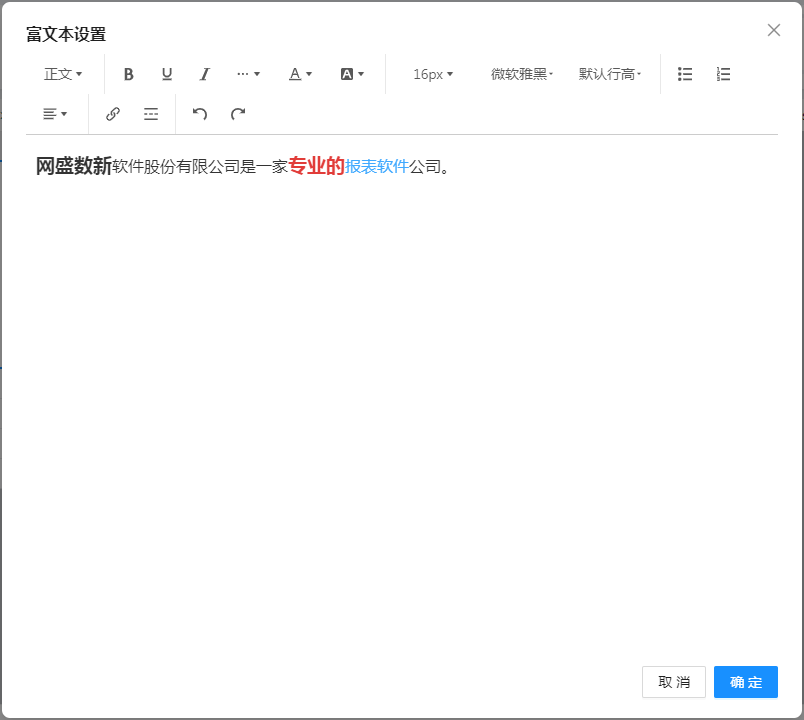Image resolution: width=804 pixels, height=720 pixels.
Task: Click the 确定 button
Action: tap(745, 682)
